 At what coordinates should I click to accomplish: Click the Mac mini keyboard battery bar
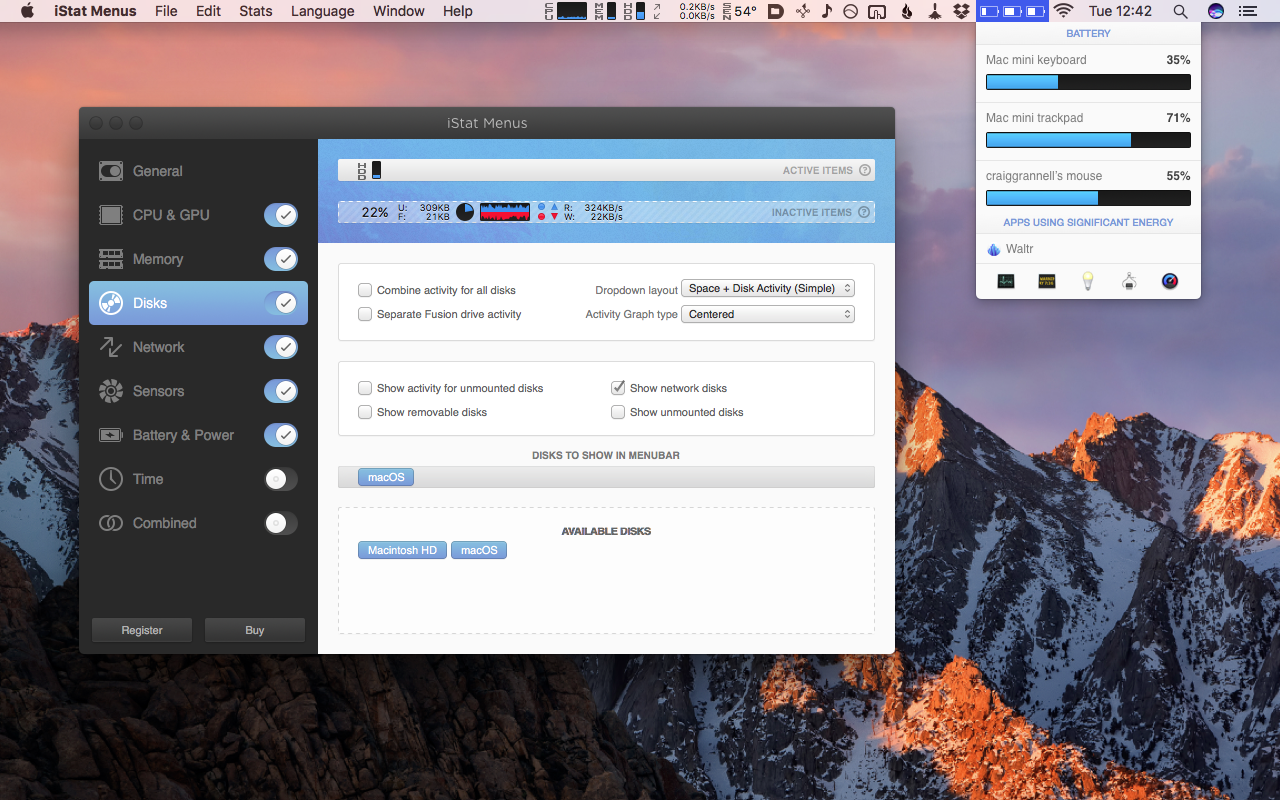coord(1088,82)
